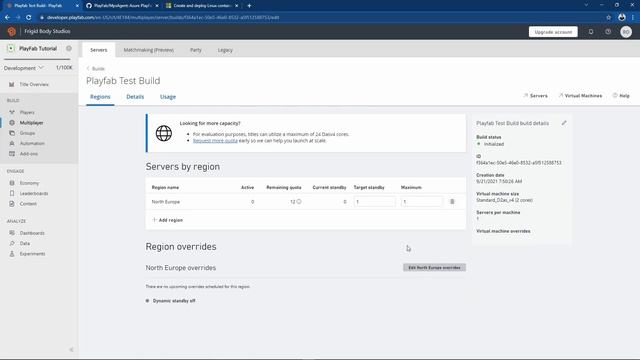
Task: Click the Upgrade account button
Action: pyautogui.click(x=553, y=32)
